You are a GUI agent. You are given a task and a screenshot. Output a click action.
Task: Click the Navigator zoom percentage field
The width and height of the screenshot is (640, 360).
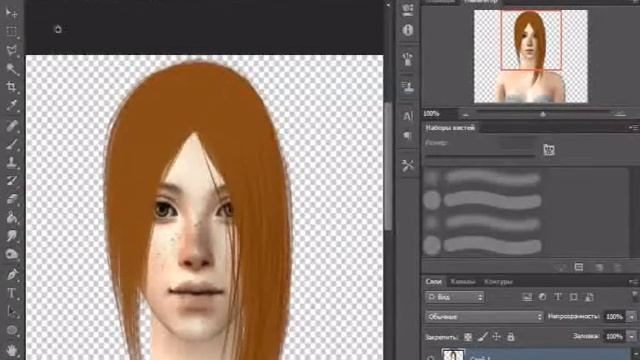[x=440, y=113]
